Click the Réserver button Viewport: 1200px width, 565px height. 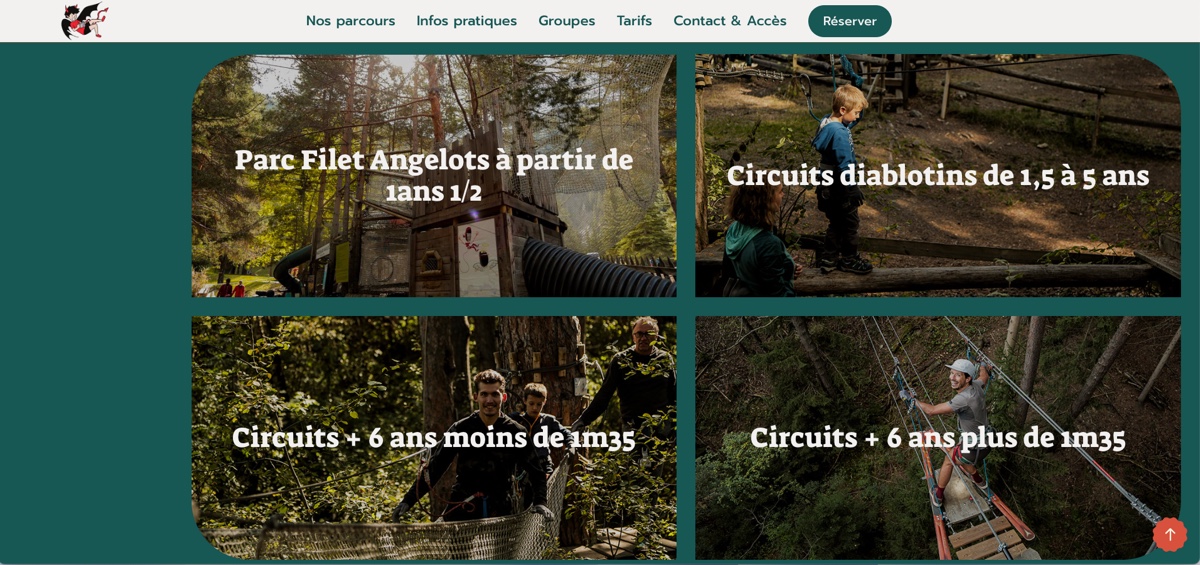click(x=850, y=21)
